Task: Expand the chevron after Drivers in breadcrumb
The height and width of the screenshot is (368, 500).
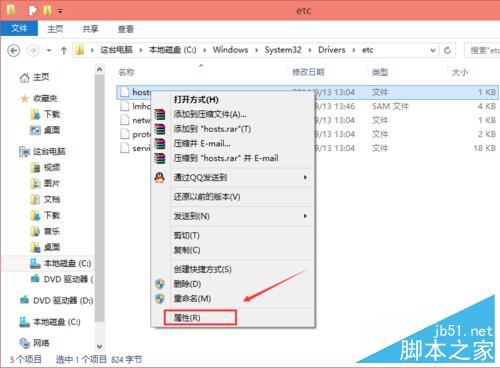Action: pyautogui.click(x=354, y=50)
